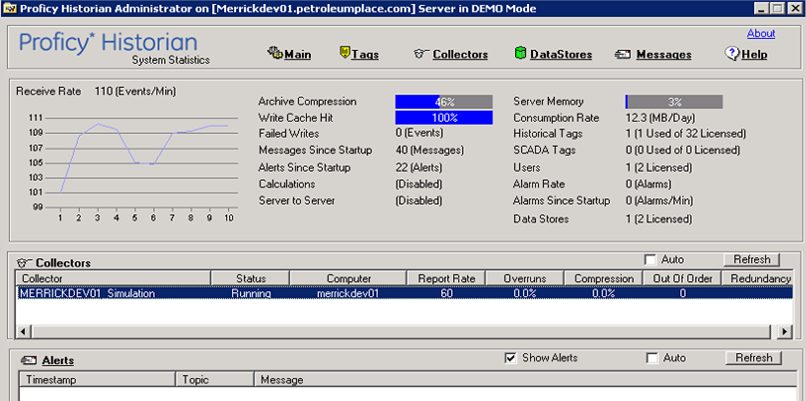Screen dimensions: 806x401
Task: Click the Collectors panel header icon
Action: click(x=25, y=262)
